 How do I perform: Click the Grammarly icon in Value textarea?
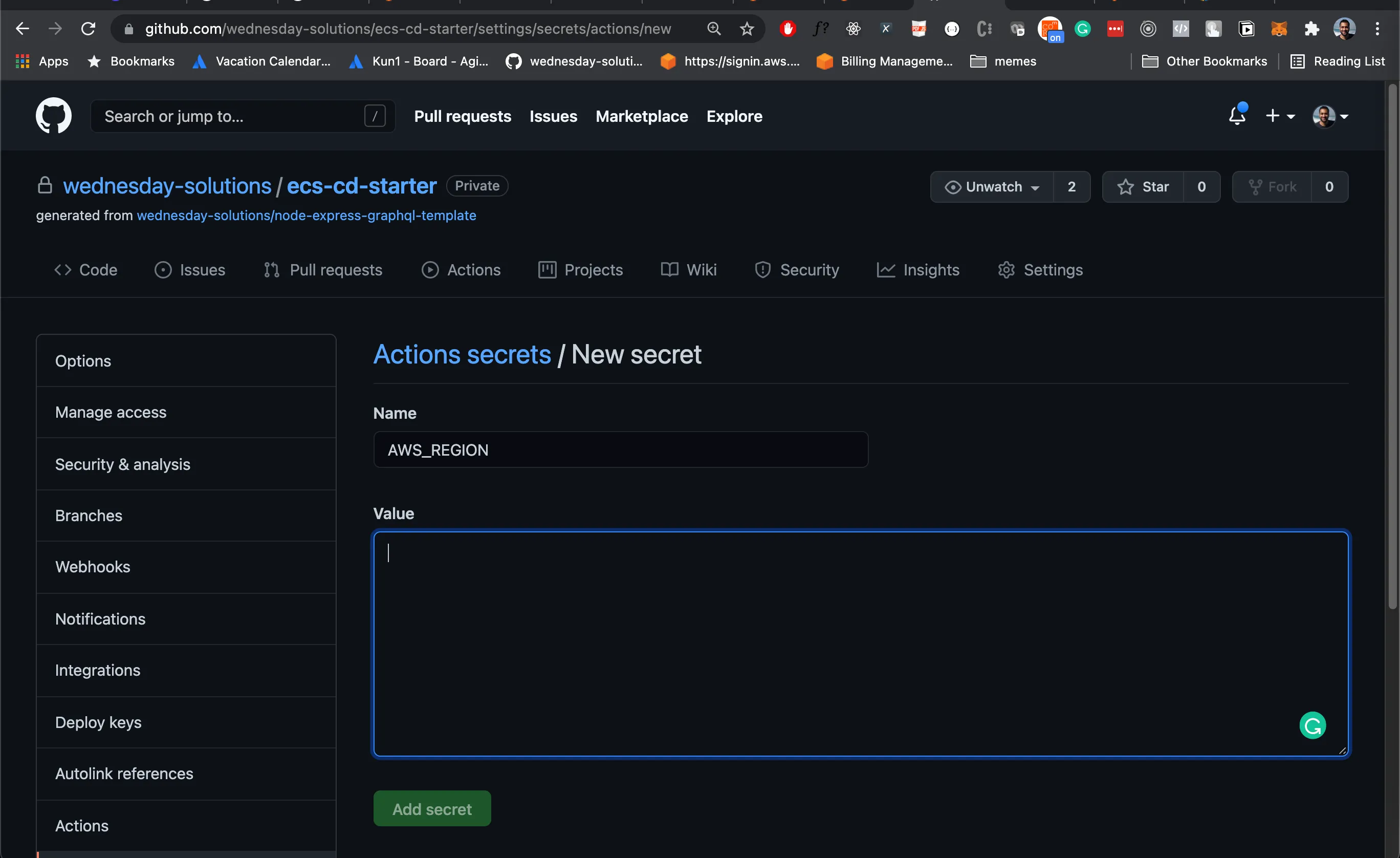tap(1312, 725)
